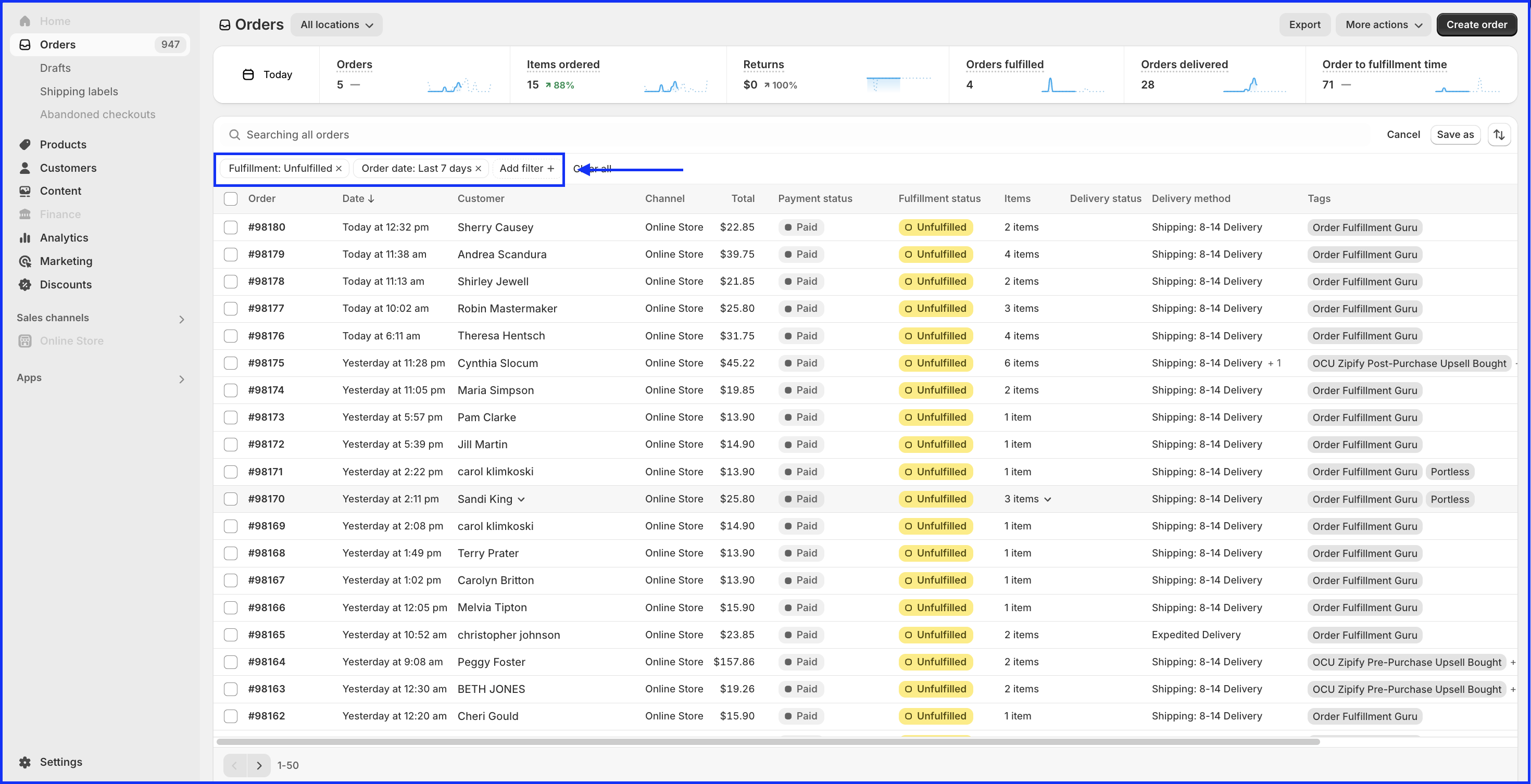Cancel the order search

[1403, 135]
